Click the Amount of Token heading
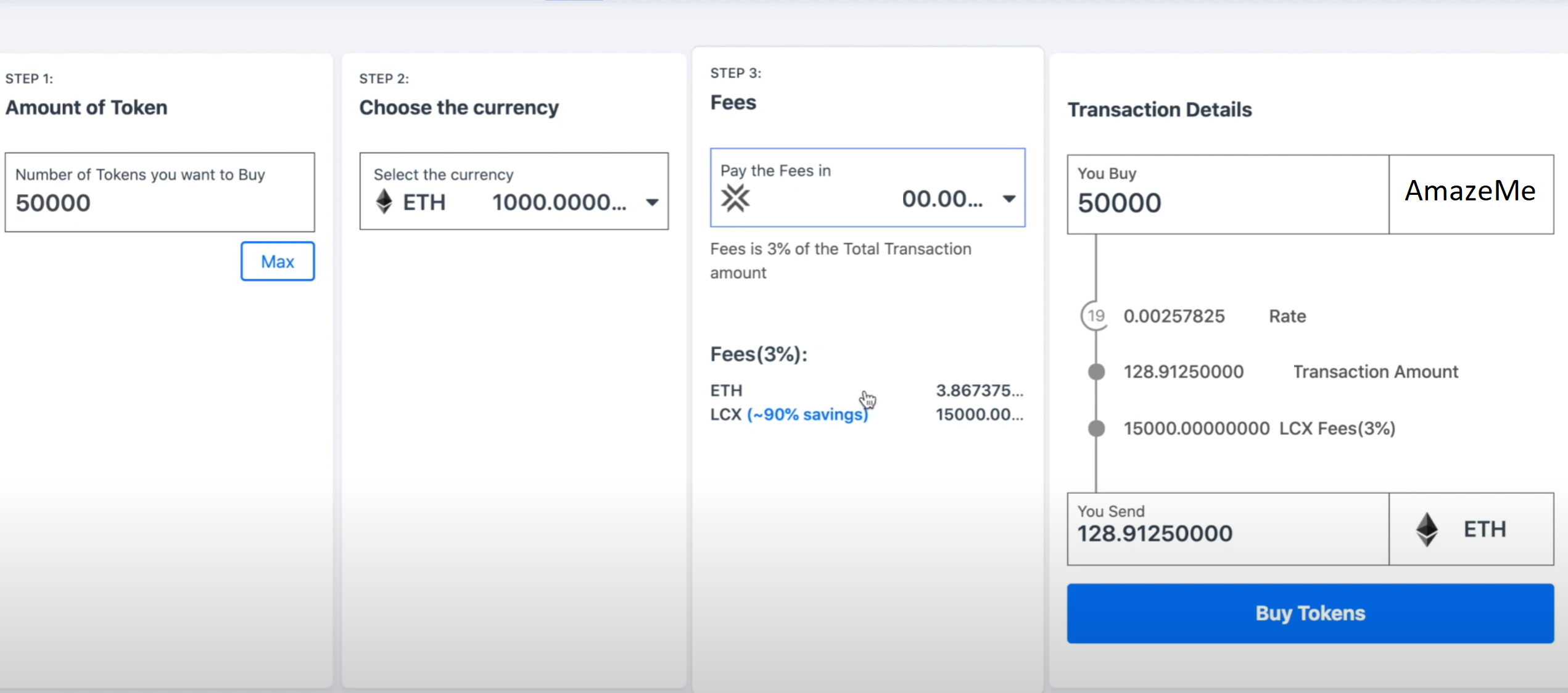Viewport: 1568px width, 693px height. pyautogui.click(x=86, y=107)
